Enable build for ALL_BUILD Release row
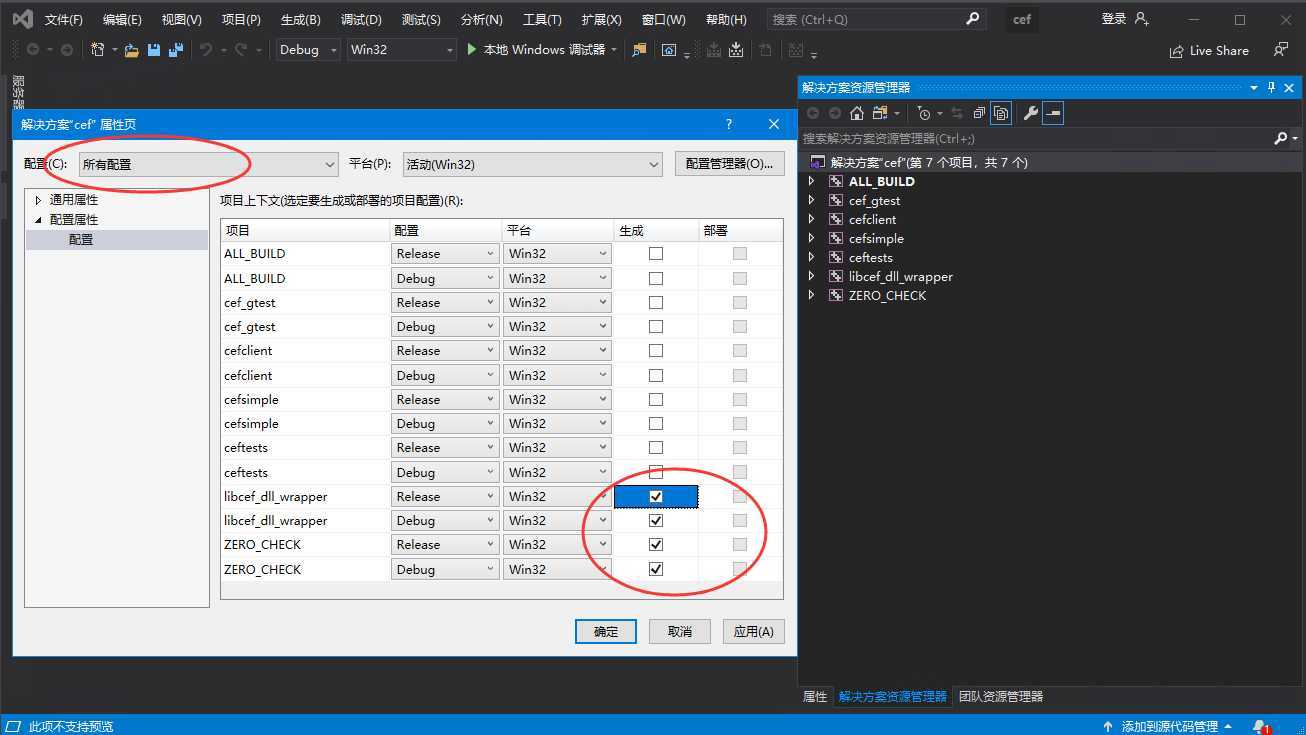The image size is (1306, 735). click(x=656, y=254)
